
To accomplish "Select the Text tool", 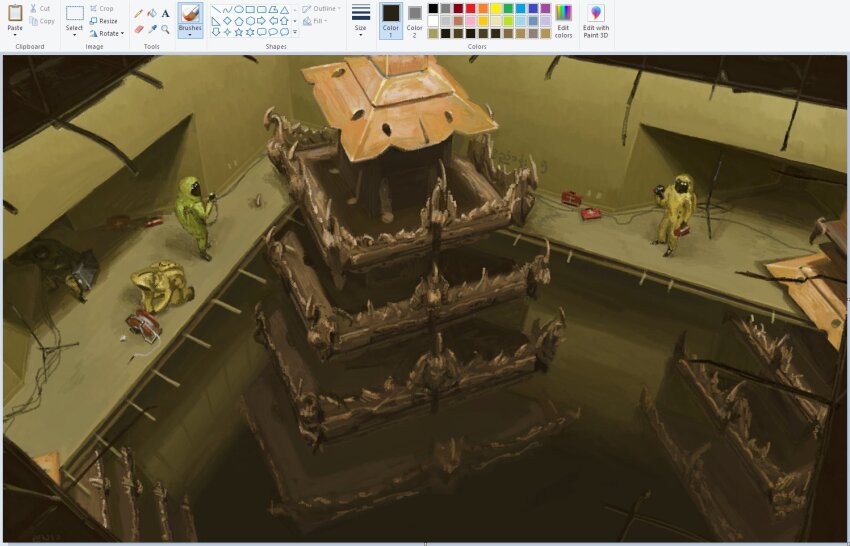I will coord(165,13).
